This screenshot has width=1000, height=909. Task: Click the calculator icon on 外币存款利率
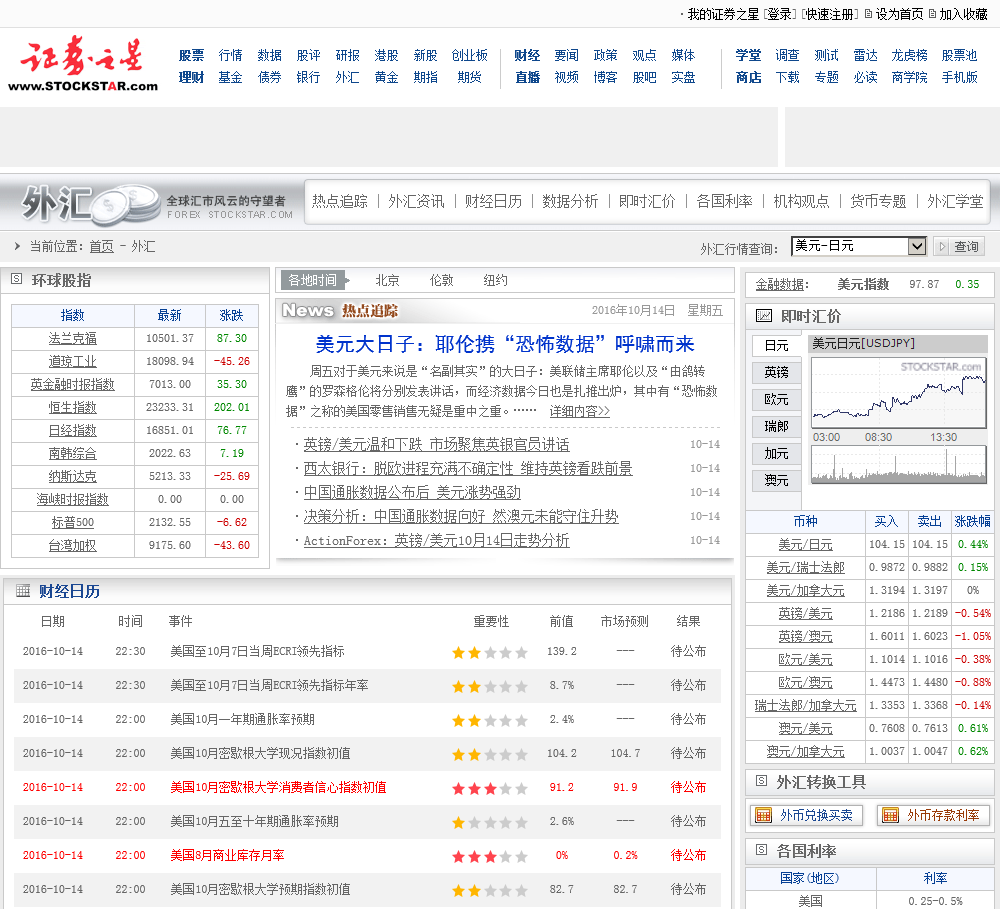click(x=889, y=815)
